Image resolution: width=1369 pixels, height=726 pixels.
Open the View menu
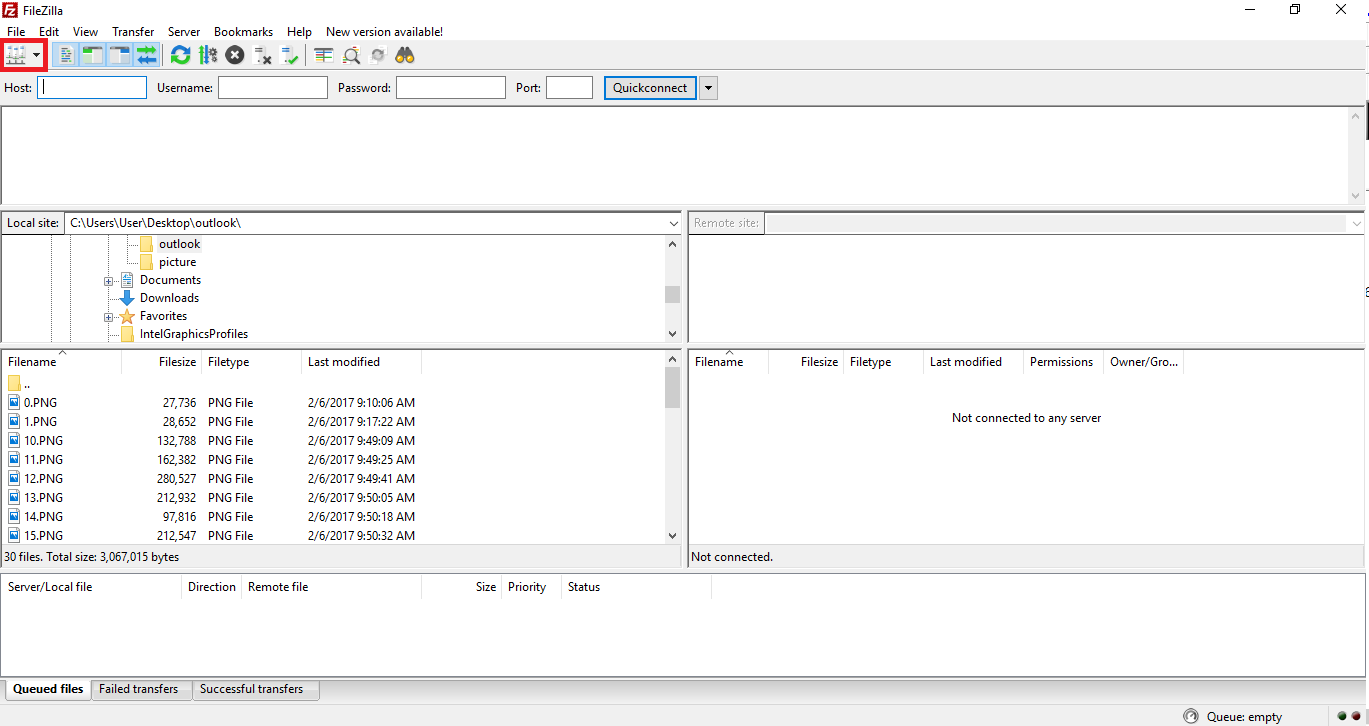(85, 32)
